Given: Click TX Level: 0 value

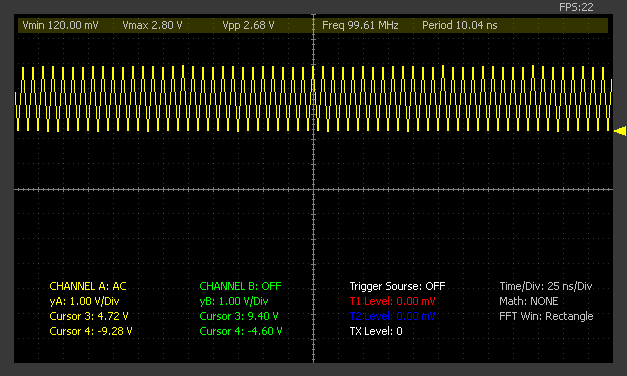Looking at the screenshot, I should click(x=376, y=331).
